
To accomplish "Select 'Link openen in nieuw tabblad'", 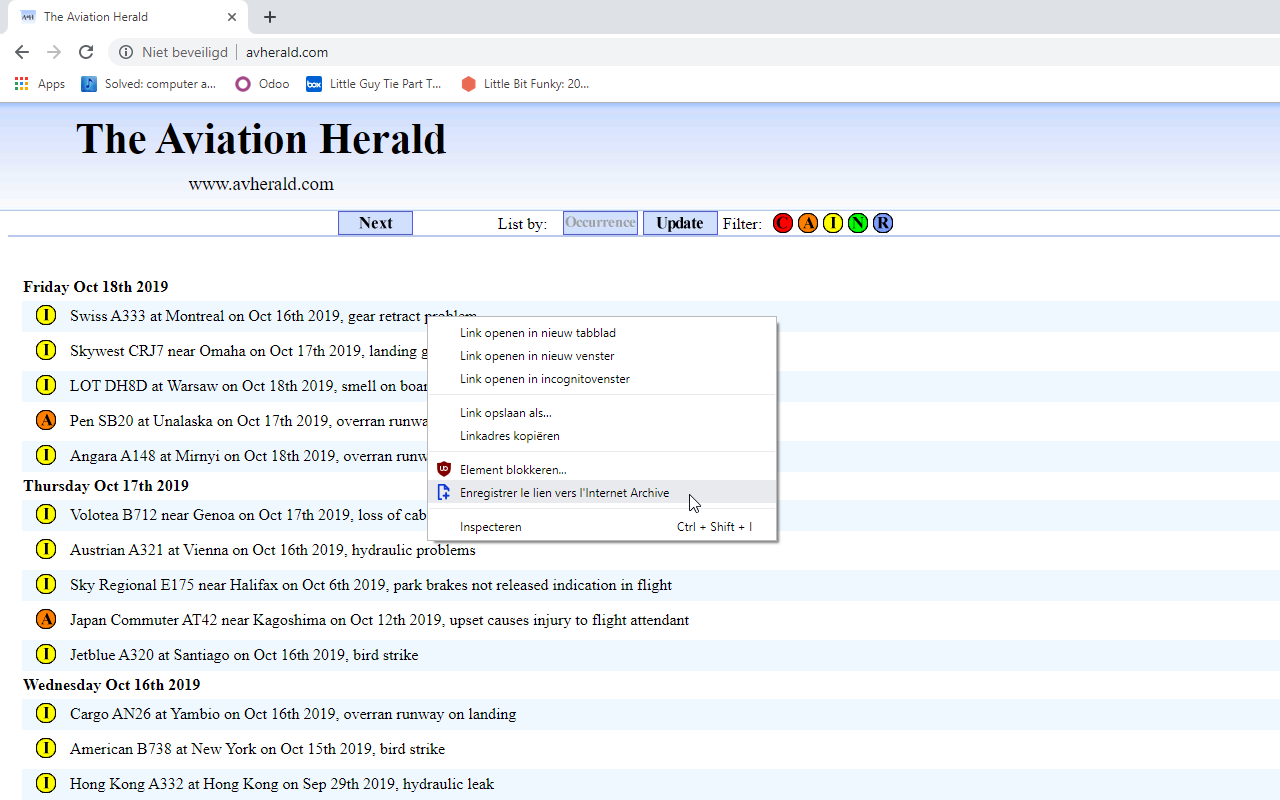I will coord(602,333).
